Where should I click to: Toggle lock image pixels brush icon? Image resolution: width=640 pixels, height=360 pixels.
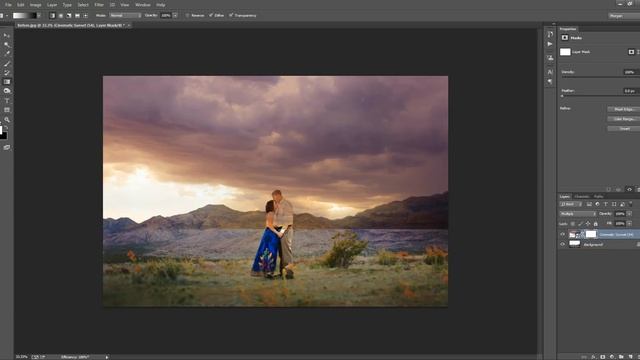(x=580, y=224)
